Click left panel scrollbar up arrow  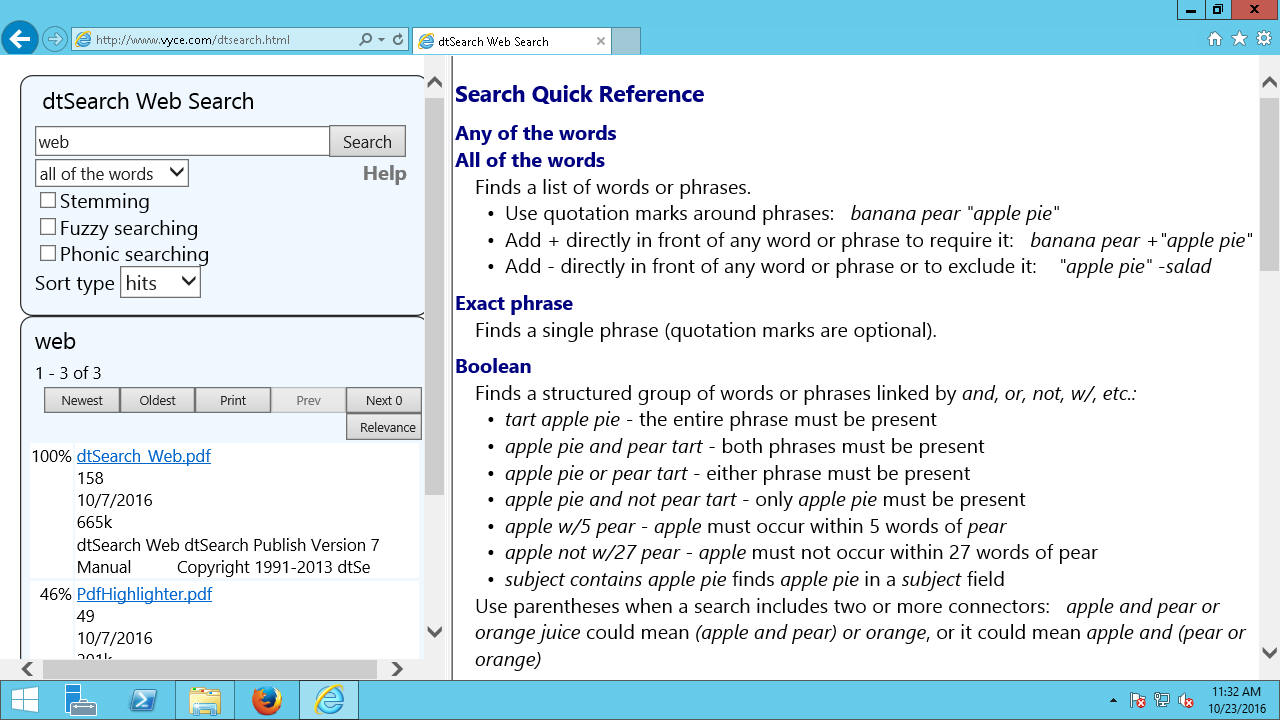coord(434,82)
